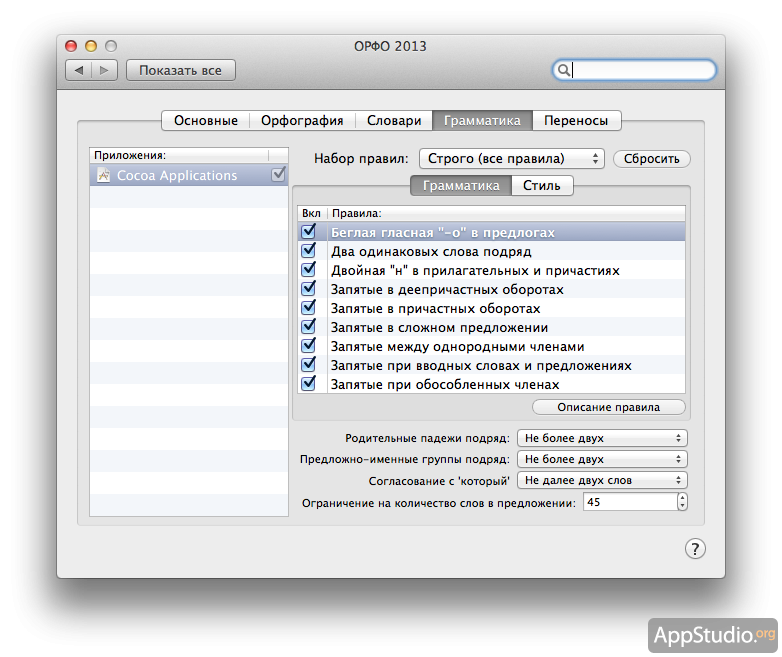Click the search magnifier icon

pos(563,70)
